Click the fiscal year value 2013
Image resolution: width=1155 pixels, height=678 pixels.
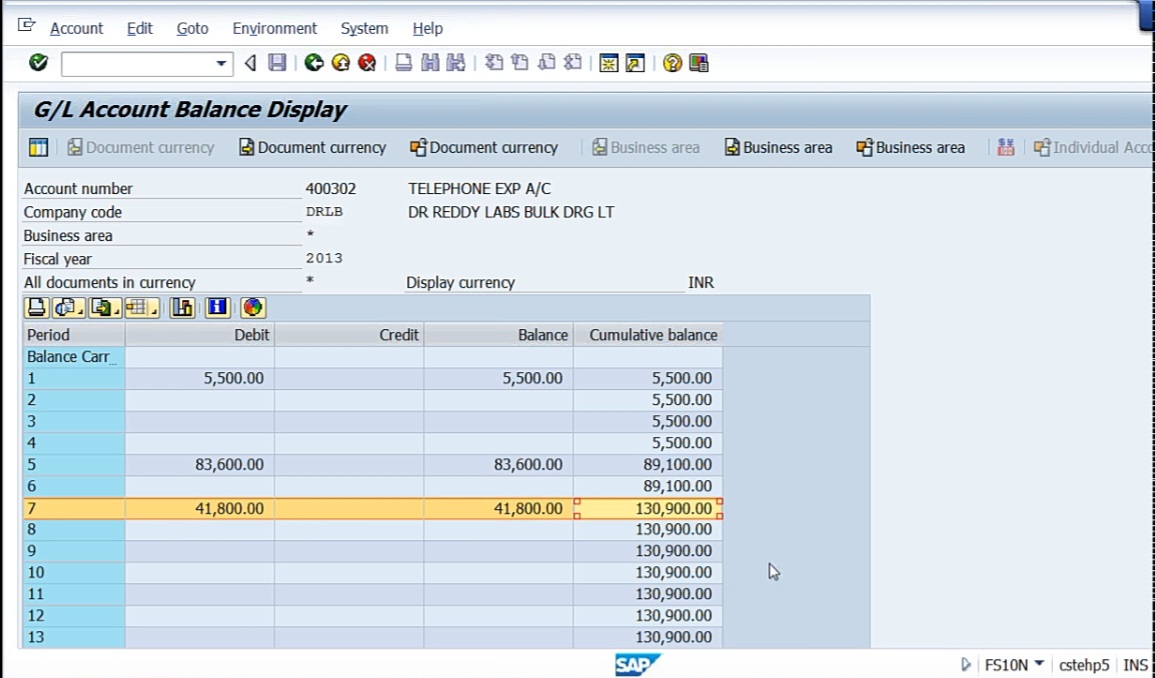324,259
